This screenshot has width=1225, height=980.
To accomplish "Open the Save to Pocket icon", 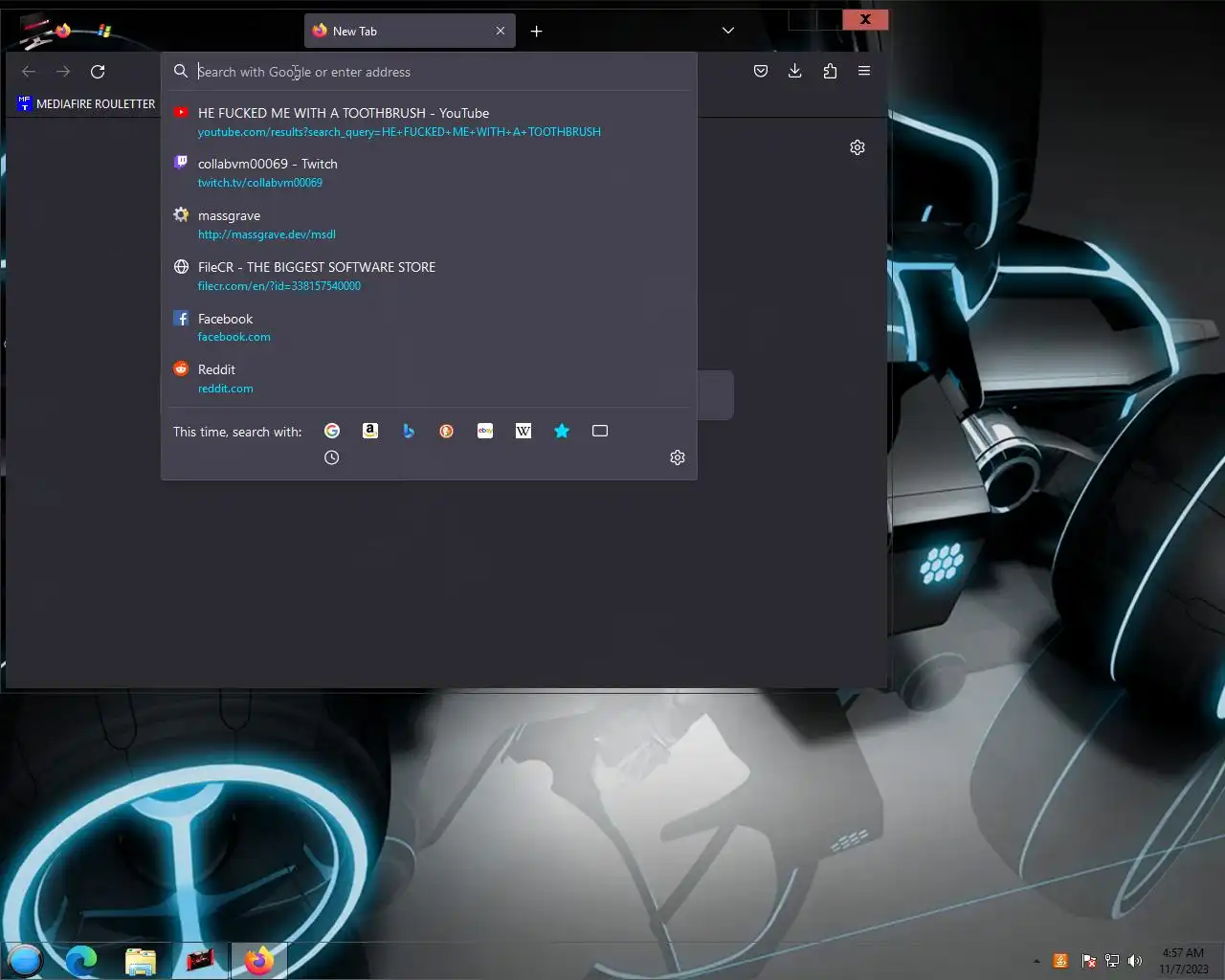I will [761, 71].
